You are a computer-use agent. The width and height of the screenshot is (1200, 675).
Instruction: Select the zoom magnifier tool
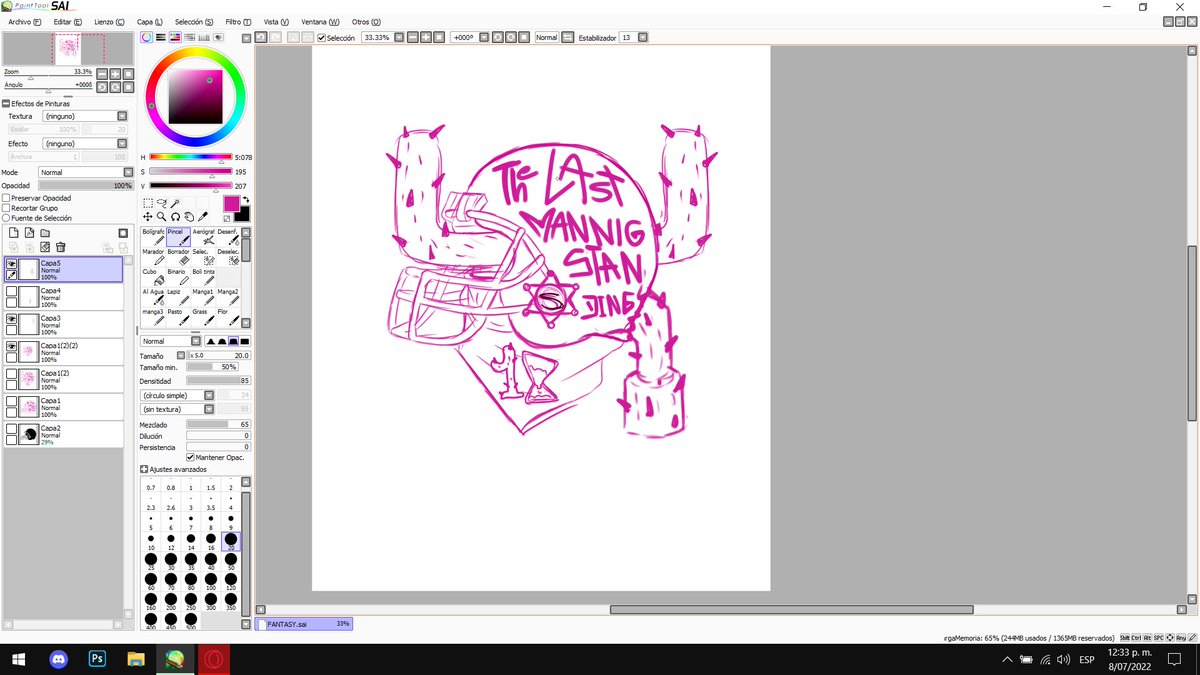pos(162,216)
